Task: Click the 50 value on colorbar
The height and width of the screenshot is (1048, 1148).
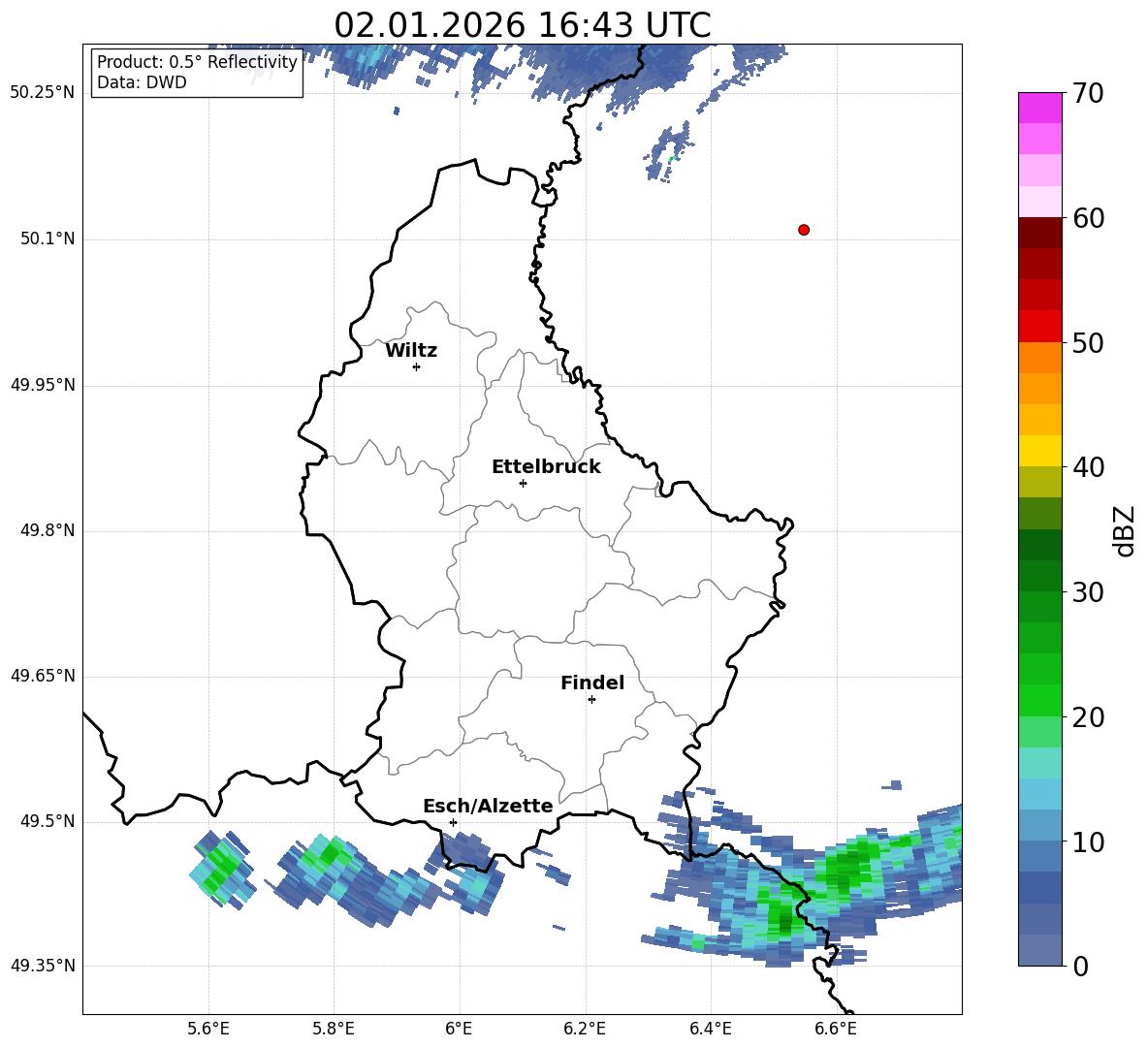Action: tap(1088, 343)
